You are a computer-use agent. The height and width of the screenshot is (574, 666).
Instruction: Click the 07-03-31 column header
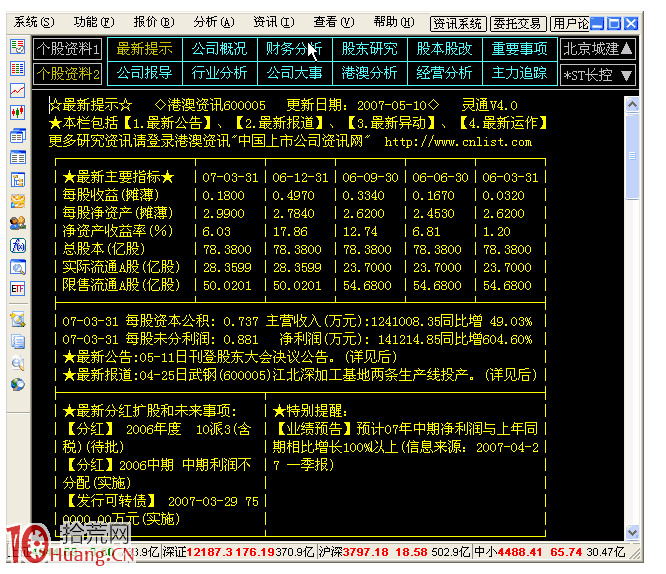[x=230, y=178]
